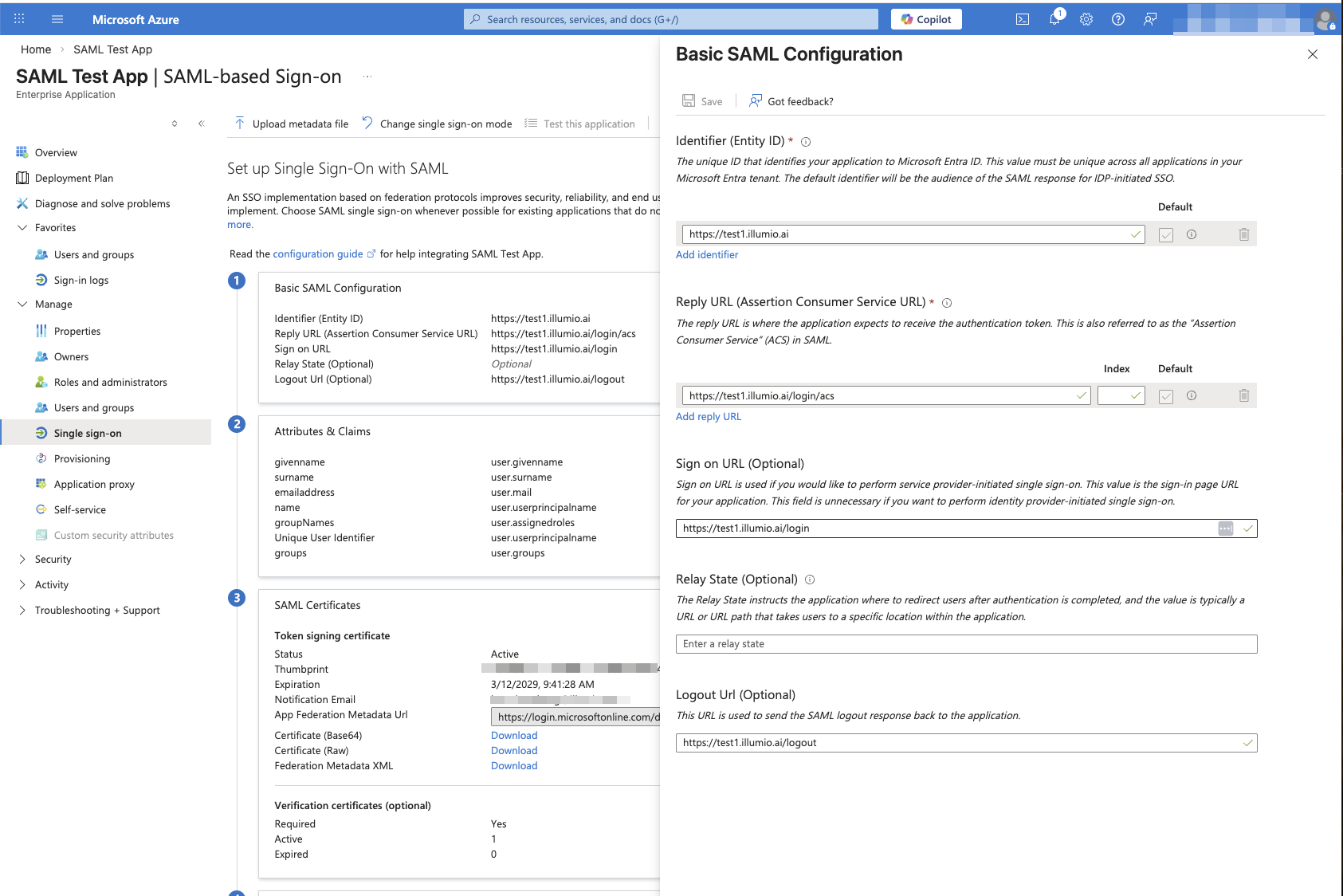
Task: Open the notifications bell
Action: click(x=1054, y=19)
